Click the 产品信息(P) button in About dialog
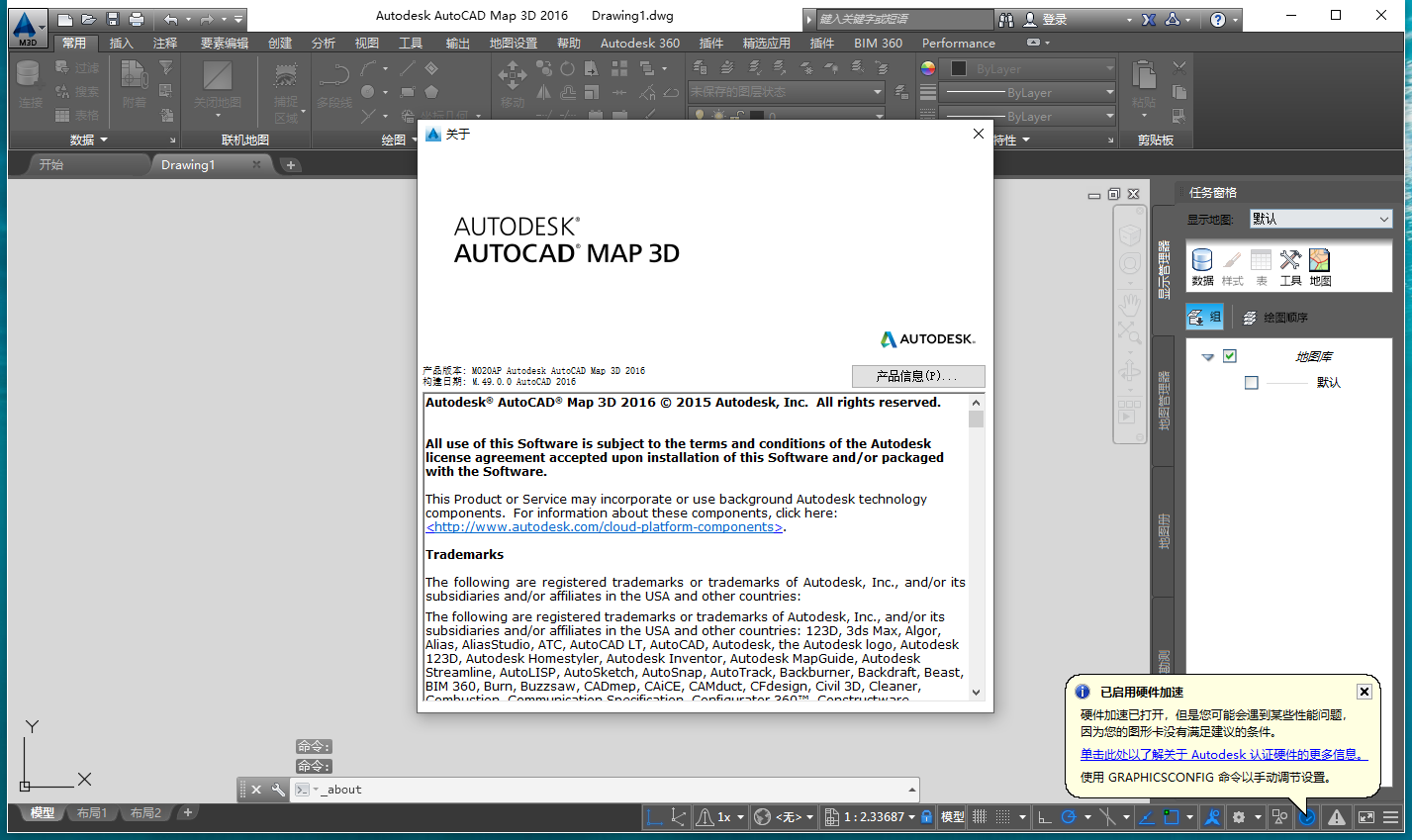Image resolution: width=1412 pixels, height=840 pixels. [x=918, y=377]
